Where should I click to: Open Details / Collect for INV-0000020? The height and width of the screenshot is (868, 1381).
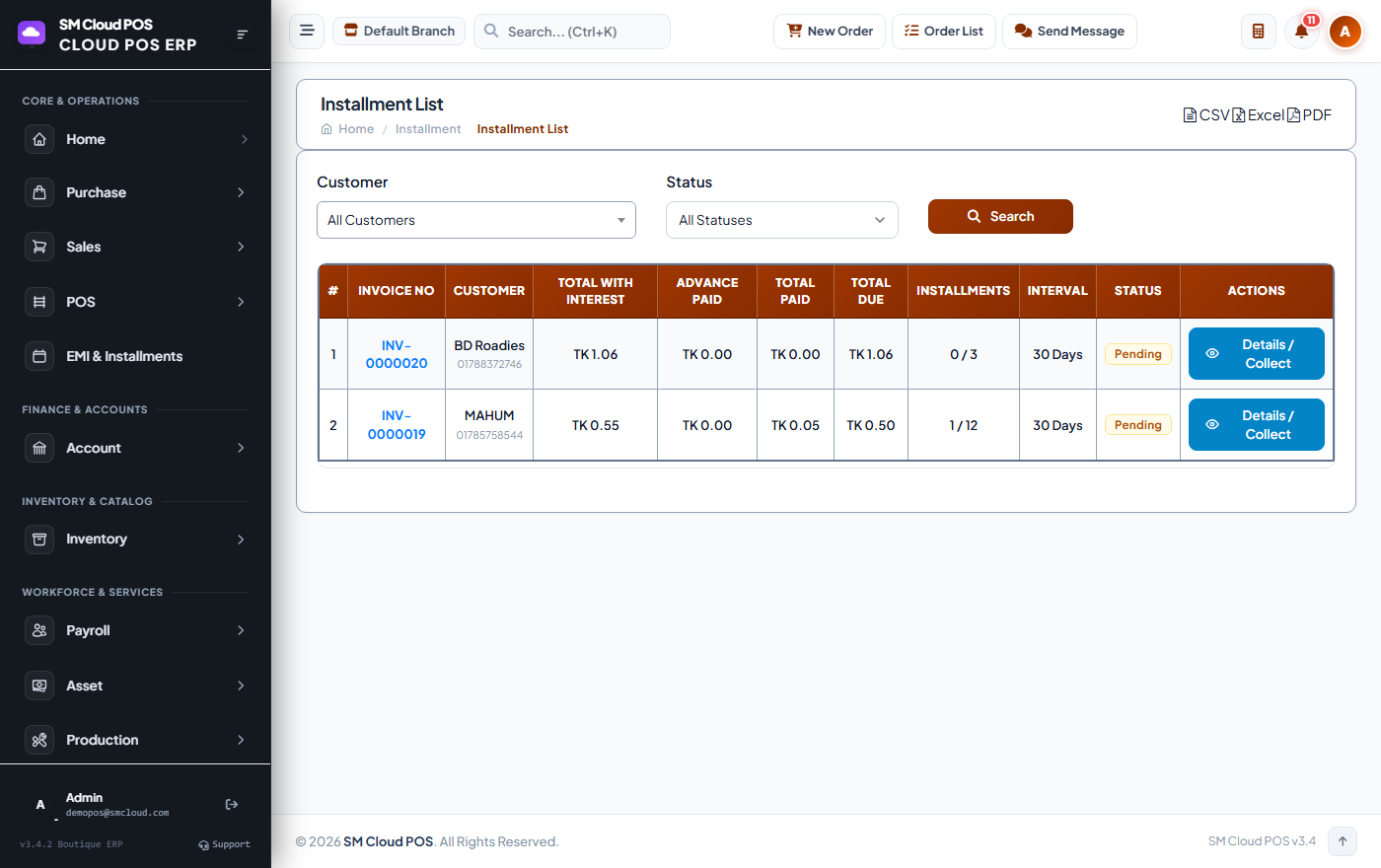1257,354
